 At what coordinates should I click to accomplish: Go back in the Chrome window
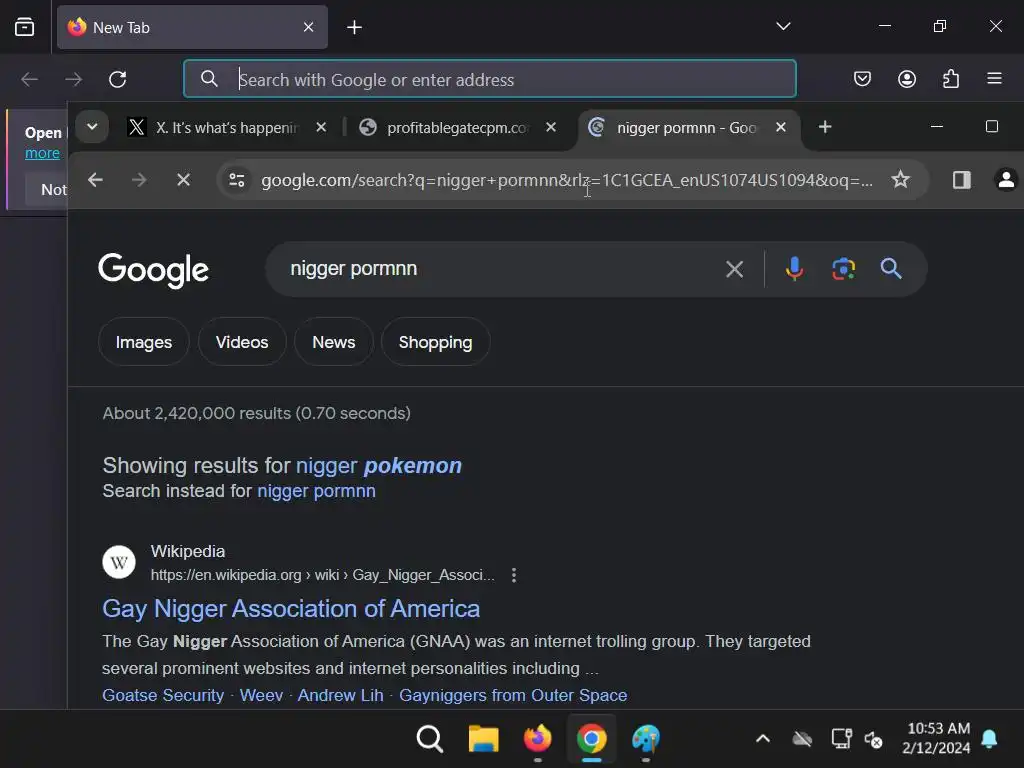pos(95,180)
